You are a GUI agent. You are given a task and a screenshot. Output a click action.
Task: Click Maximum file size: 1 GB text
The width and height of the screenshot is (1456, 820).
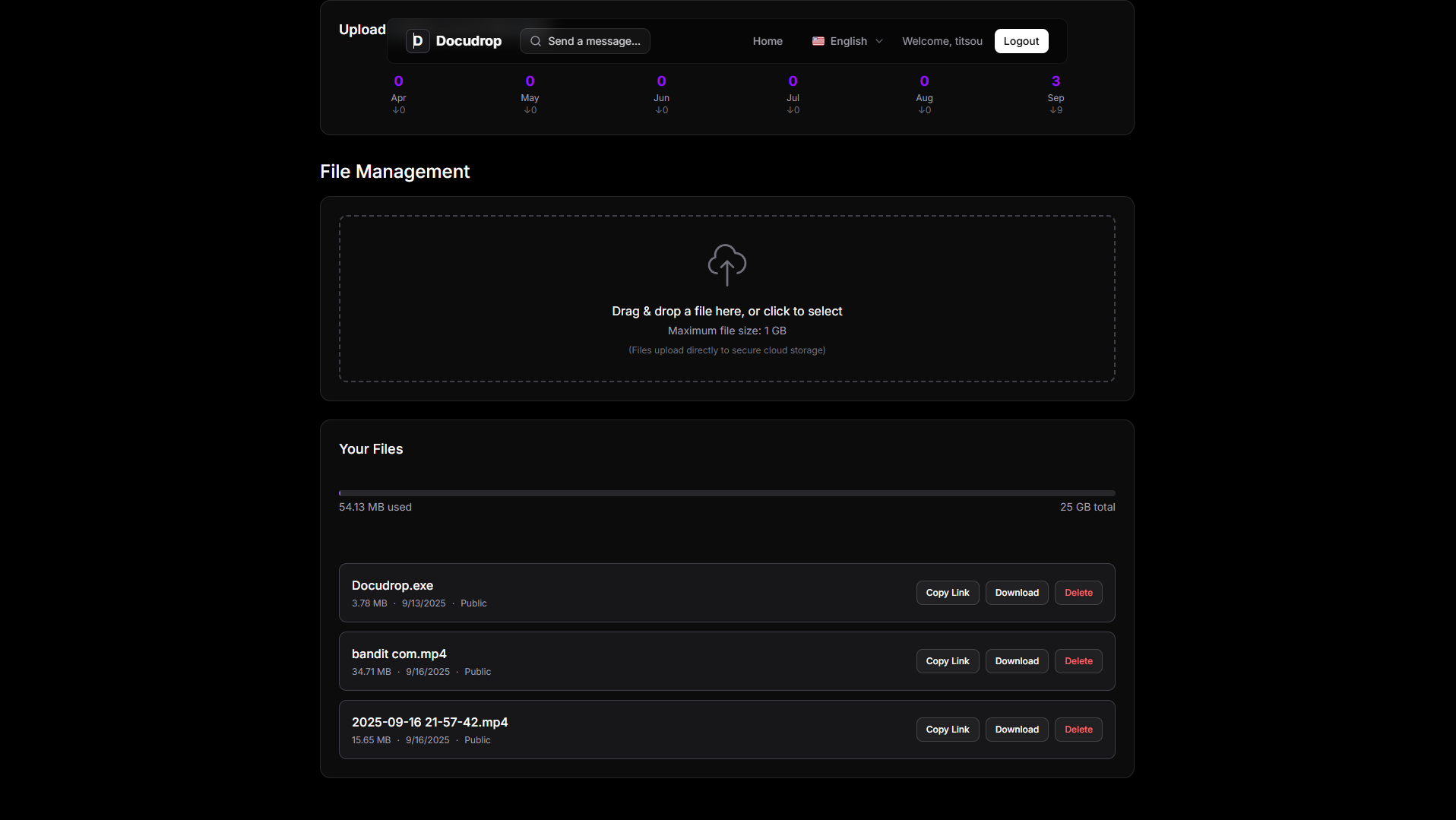click(727, 331)
